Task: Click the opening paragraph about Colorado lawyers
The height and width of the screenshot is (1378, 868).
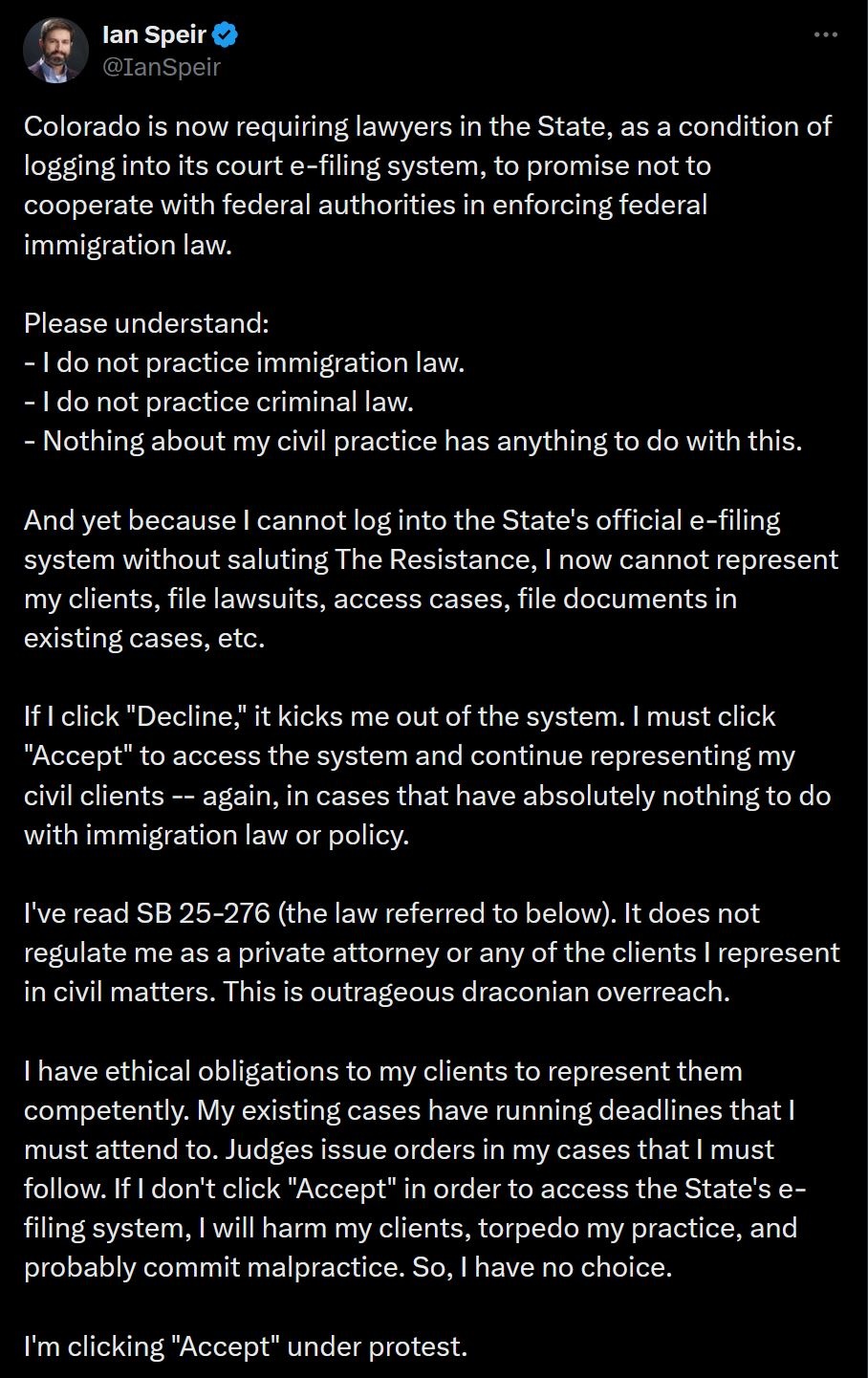Action: point(426,185)
